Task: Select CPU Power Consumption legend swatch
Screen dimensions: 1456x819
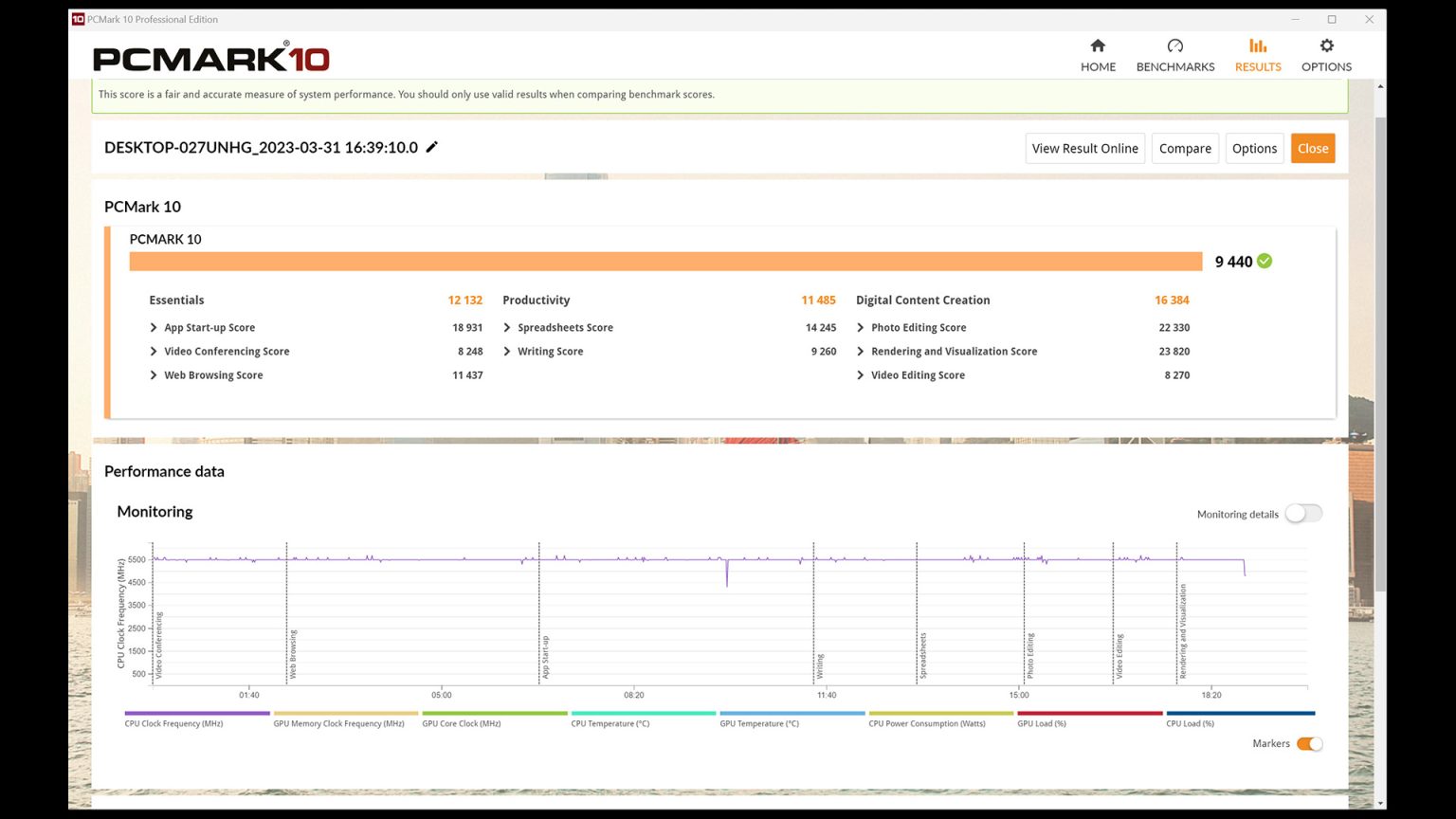Action: click(941, 713)
